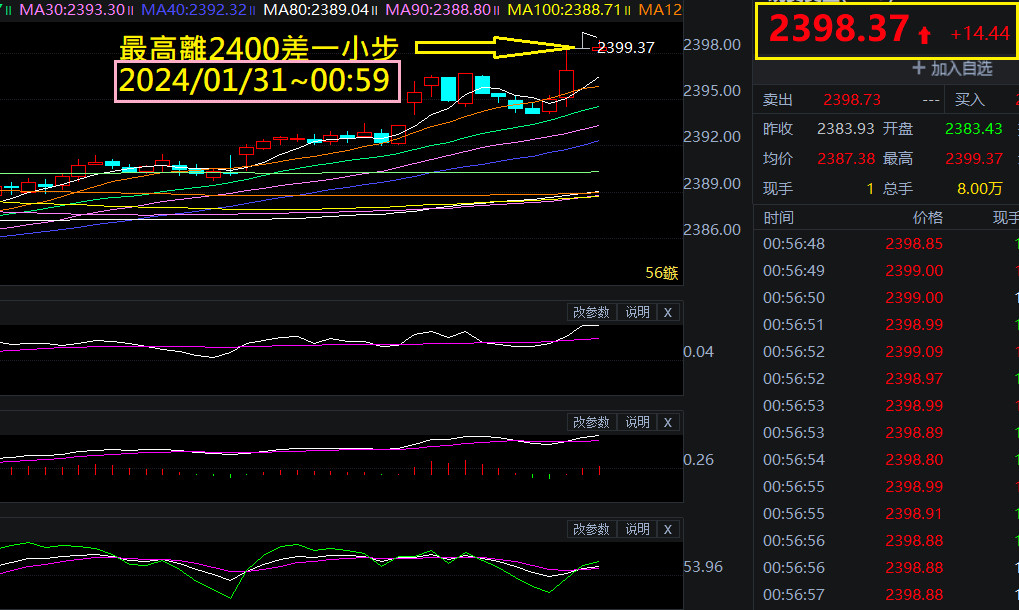The width and height of the screenshot is (1019, 610).
Task: Click the 2399.37 high marker on chart
Action: (626, 47)
